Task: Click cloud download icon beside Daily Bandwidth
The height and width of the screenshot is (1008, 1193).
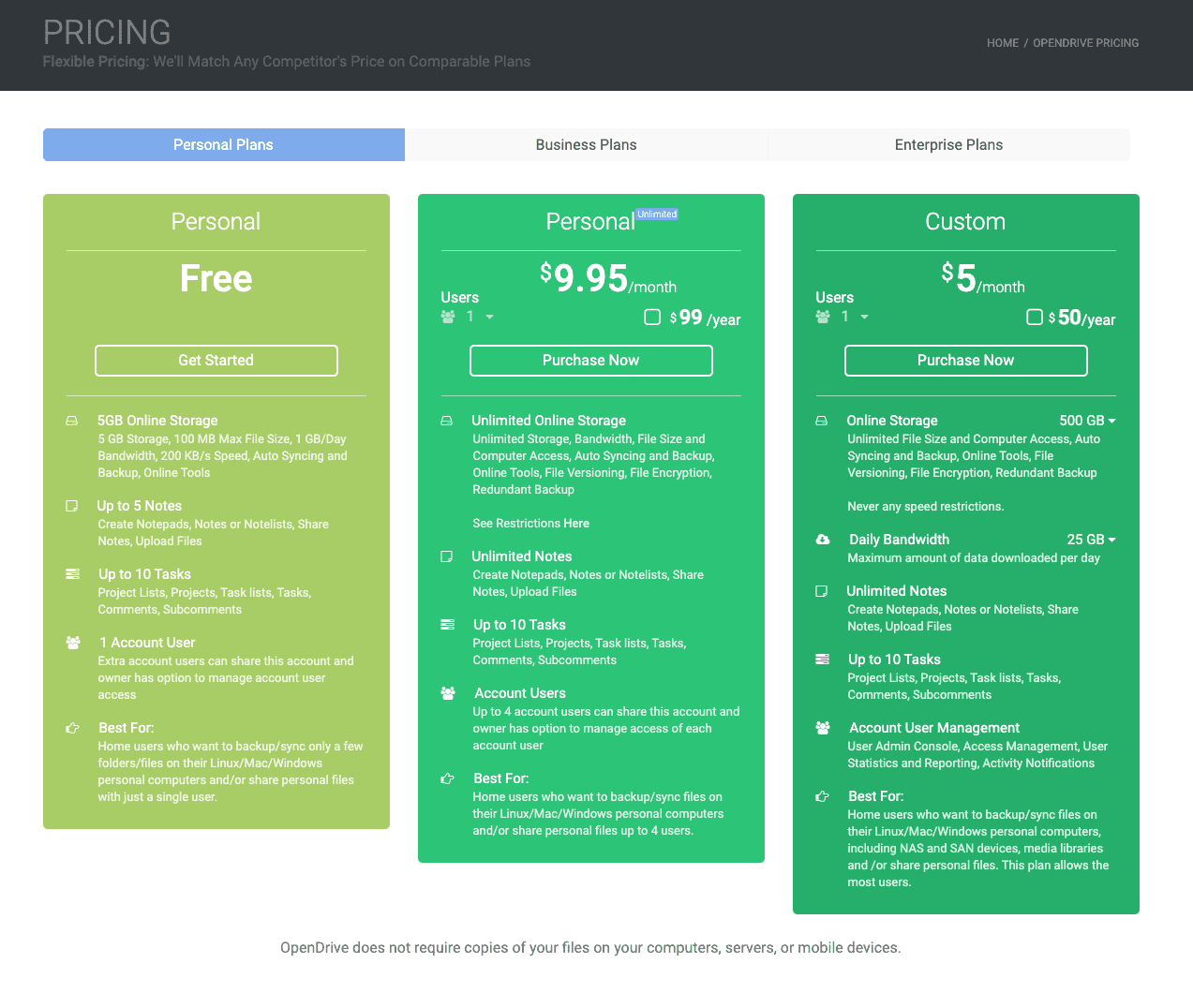Action: [x=823, y=540]
